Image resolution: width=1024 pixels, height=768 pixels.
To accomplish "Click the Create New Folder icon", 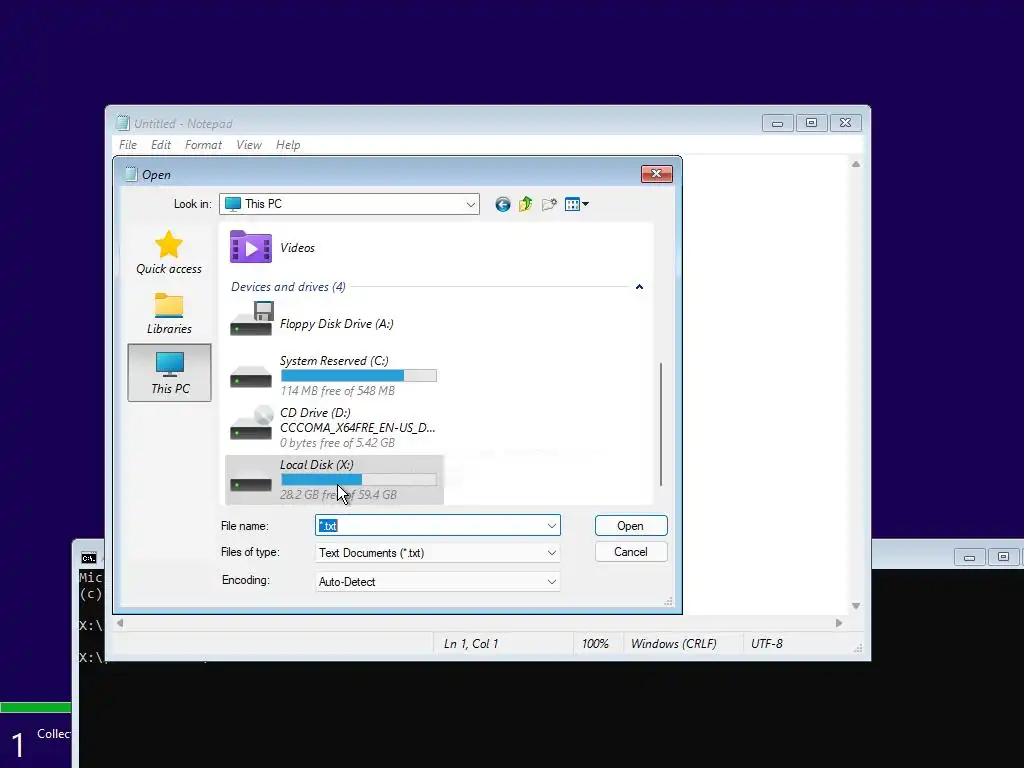I will point(549,204).
